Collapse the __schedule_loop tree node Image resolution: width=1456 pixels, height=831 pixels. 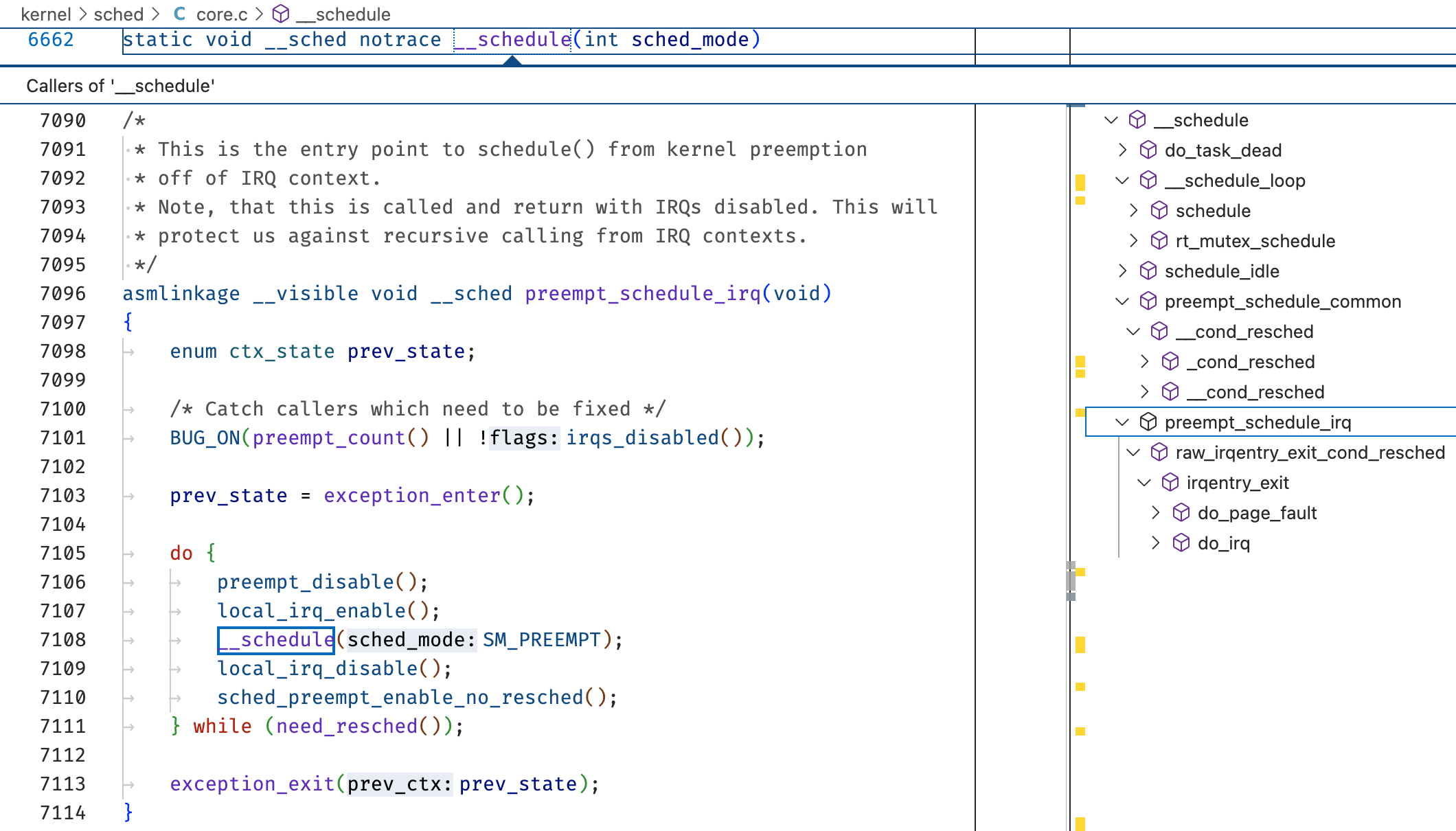tap(1122, 181)
